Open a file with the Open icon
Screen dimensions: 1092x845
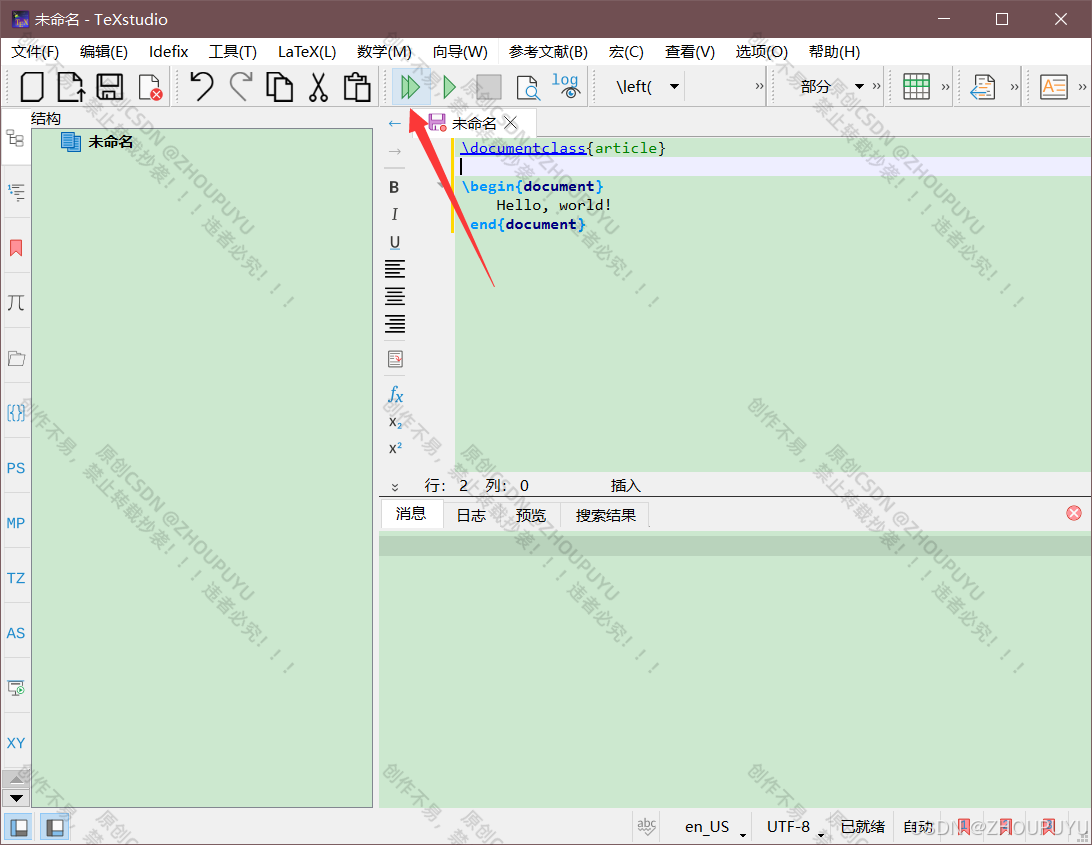(x=70, y=87)
